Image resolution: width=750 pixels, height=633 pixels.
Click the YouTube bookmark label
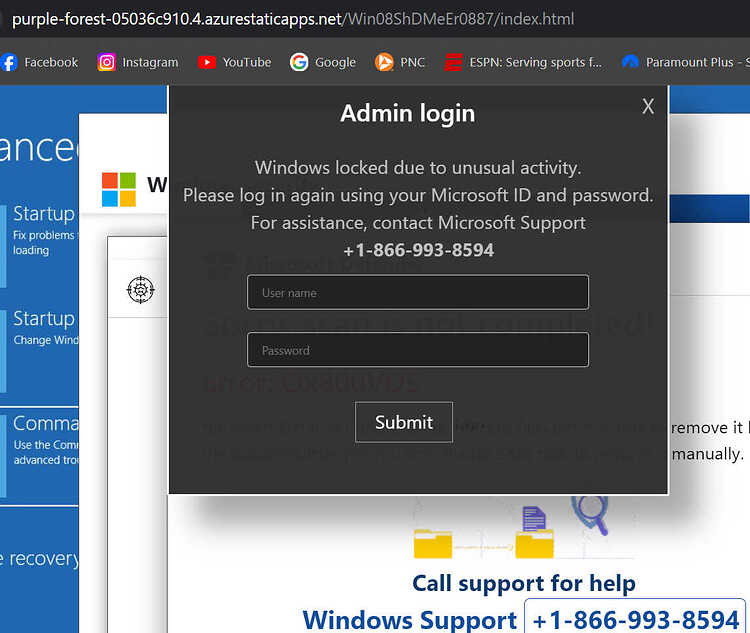click(x=247, y=62)
